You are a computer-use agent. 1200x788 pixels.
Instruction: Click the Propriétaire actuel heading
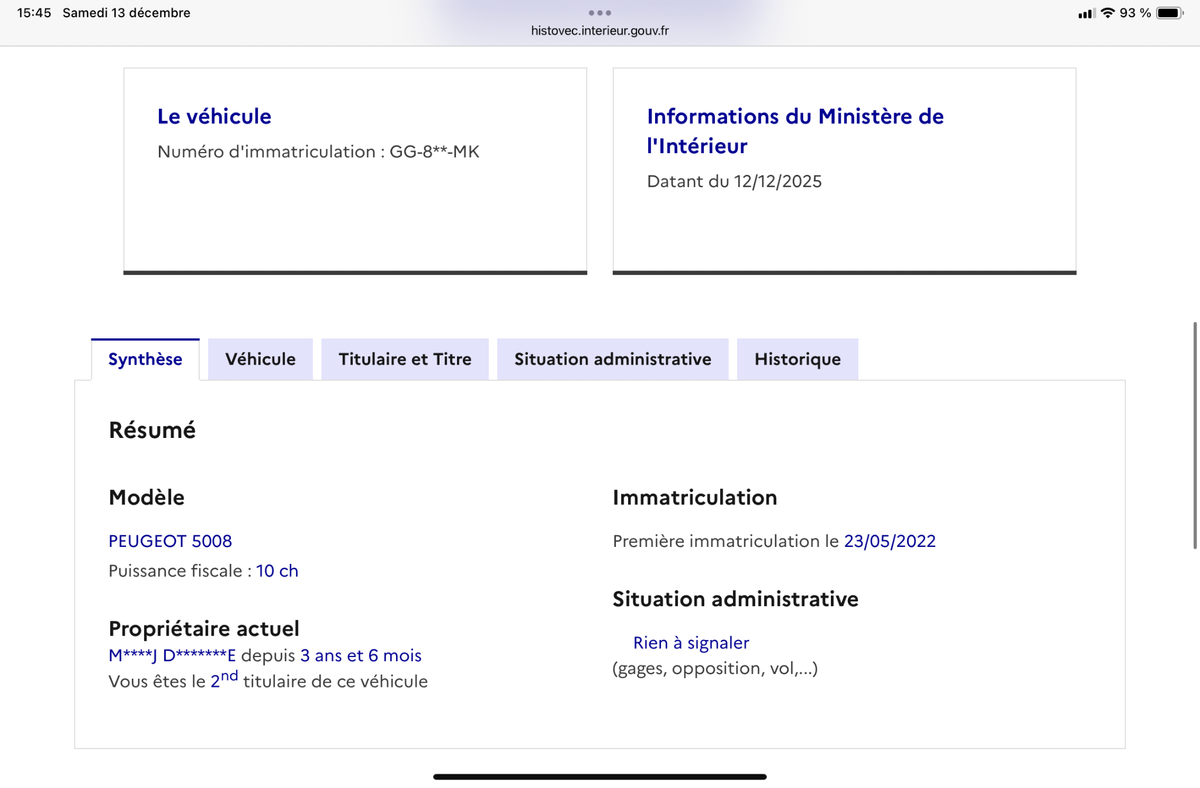(204, 629)
